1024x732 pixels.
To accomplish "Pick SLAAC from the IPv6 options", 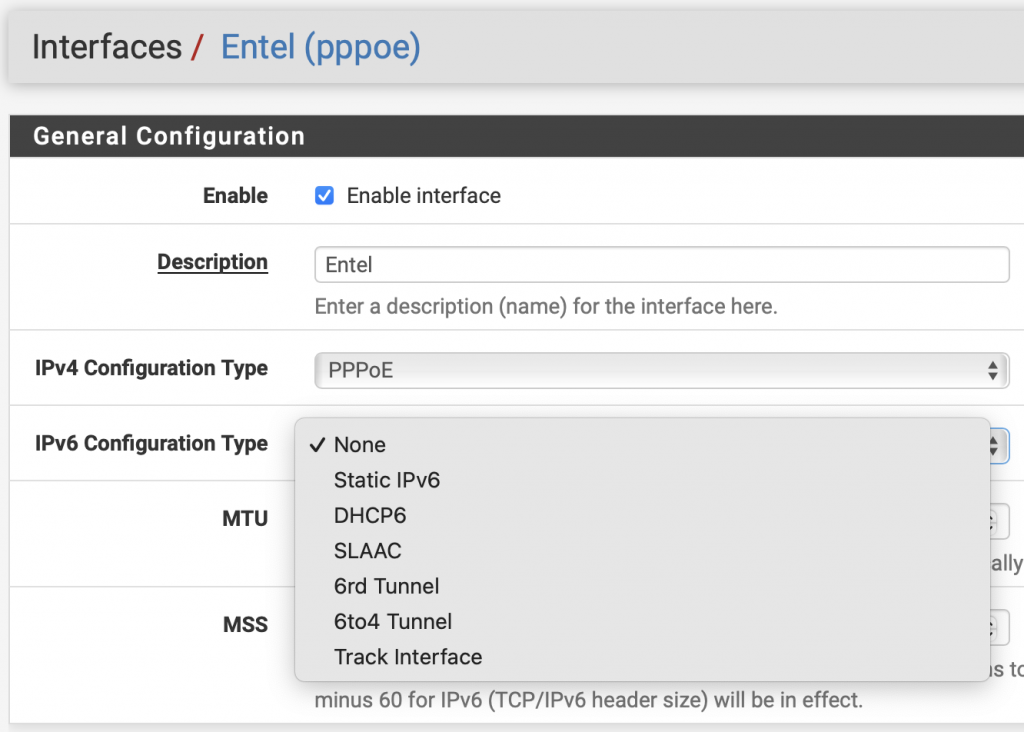I will (367, 551).
